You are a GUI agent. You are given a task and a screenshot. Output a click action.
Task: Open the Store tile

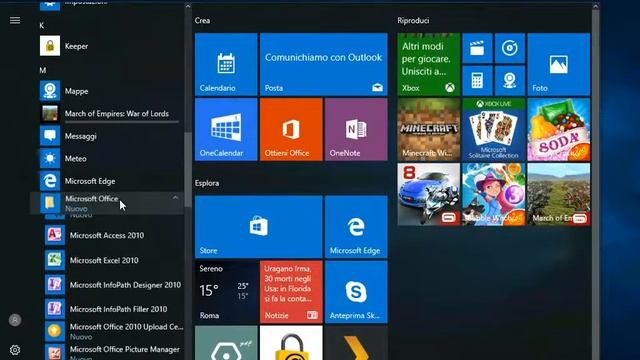[259, 227]
